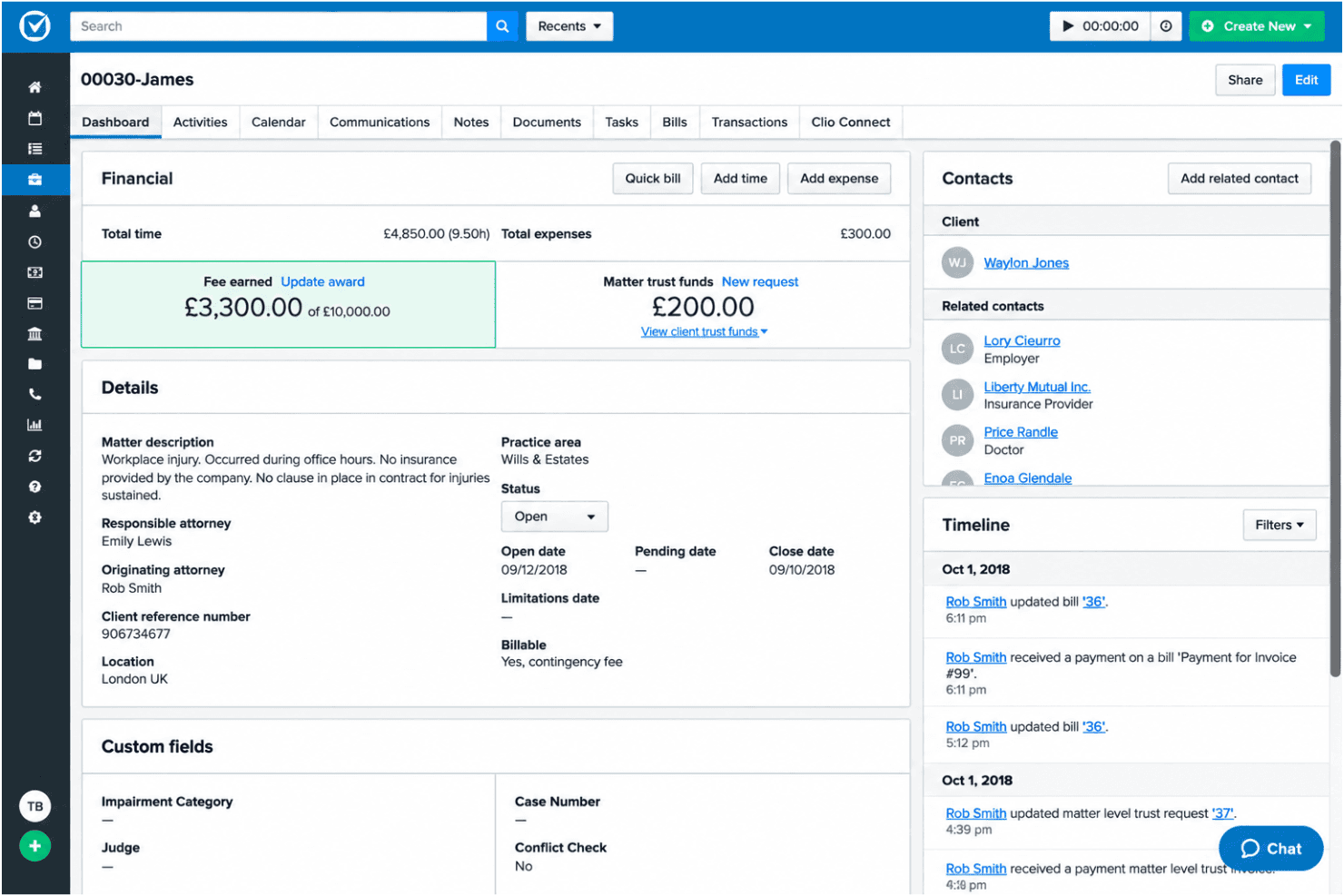Switch to the Communications tab
Image resolution: width=1344 pixels, height=896 pixels.
380,123
